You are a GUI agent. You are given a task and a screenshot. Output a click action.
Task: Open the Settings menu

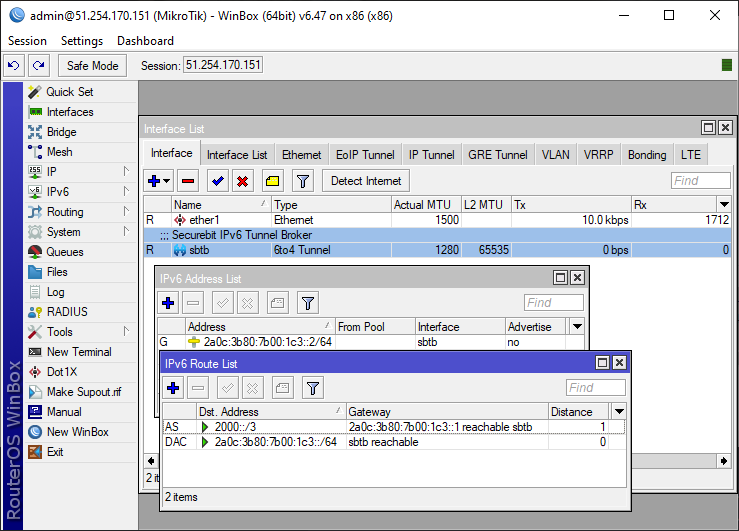pyautogui.click(x=82, y=41)
